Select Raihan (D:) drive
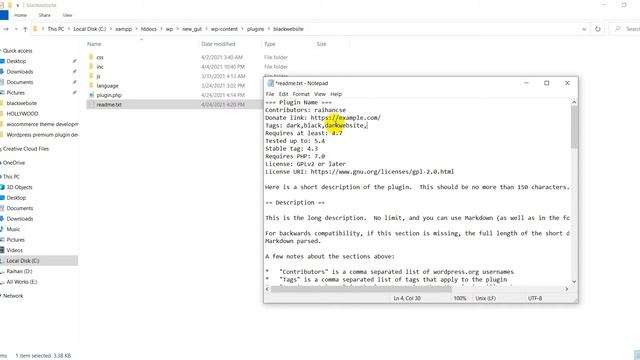 [x=19, y=271]
